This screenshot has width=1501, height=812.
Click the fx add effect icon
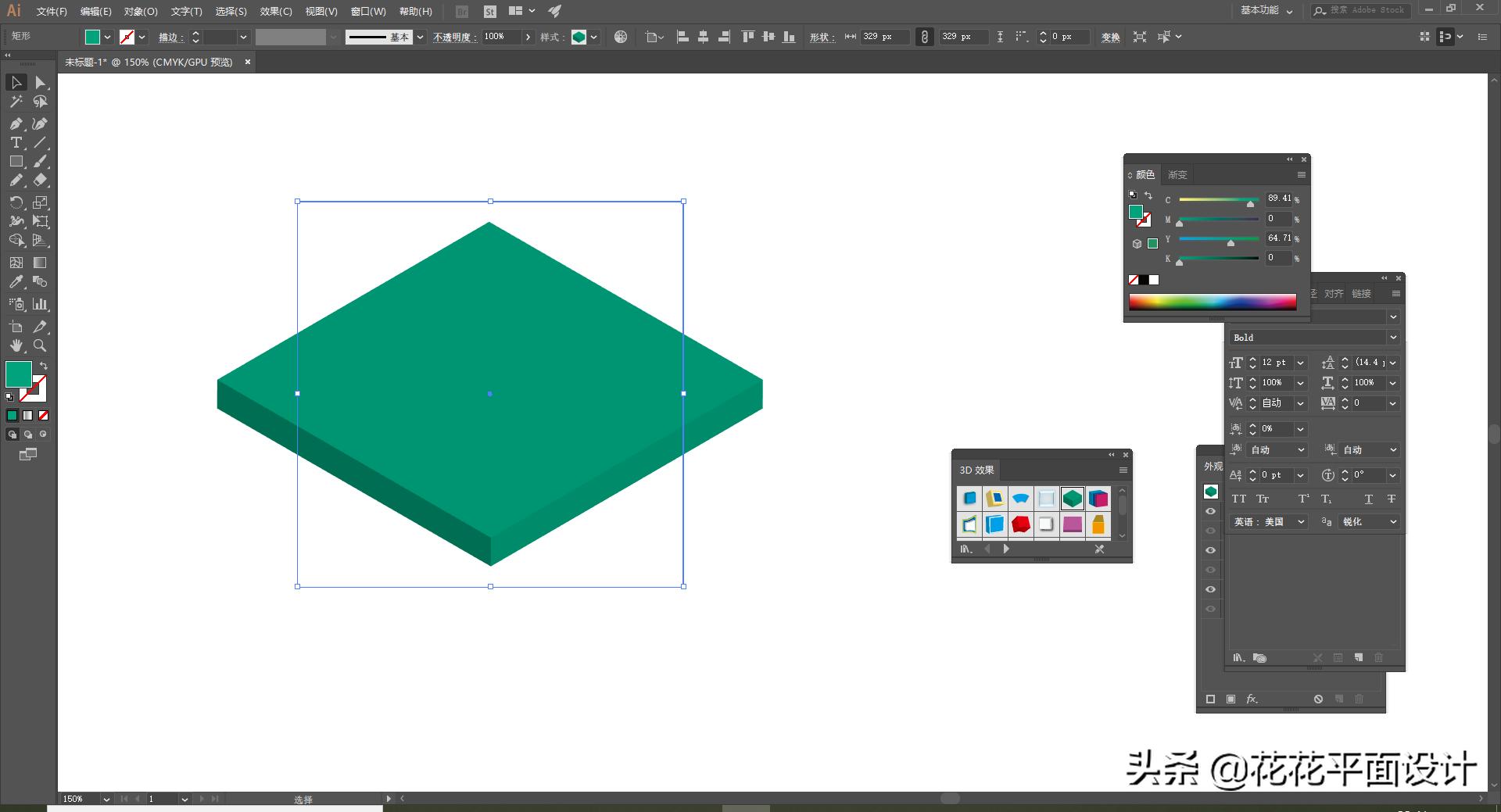[1252, 699]
